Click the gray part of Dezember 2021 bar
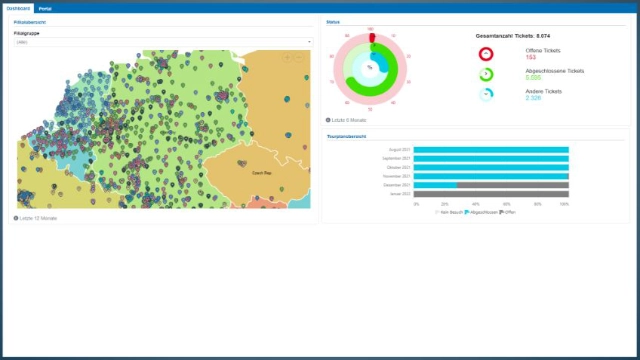The image size is (640, 360). [513, 185]
